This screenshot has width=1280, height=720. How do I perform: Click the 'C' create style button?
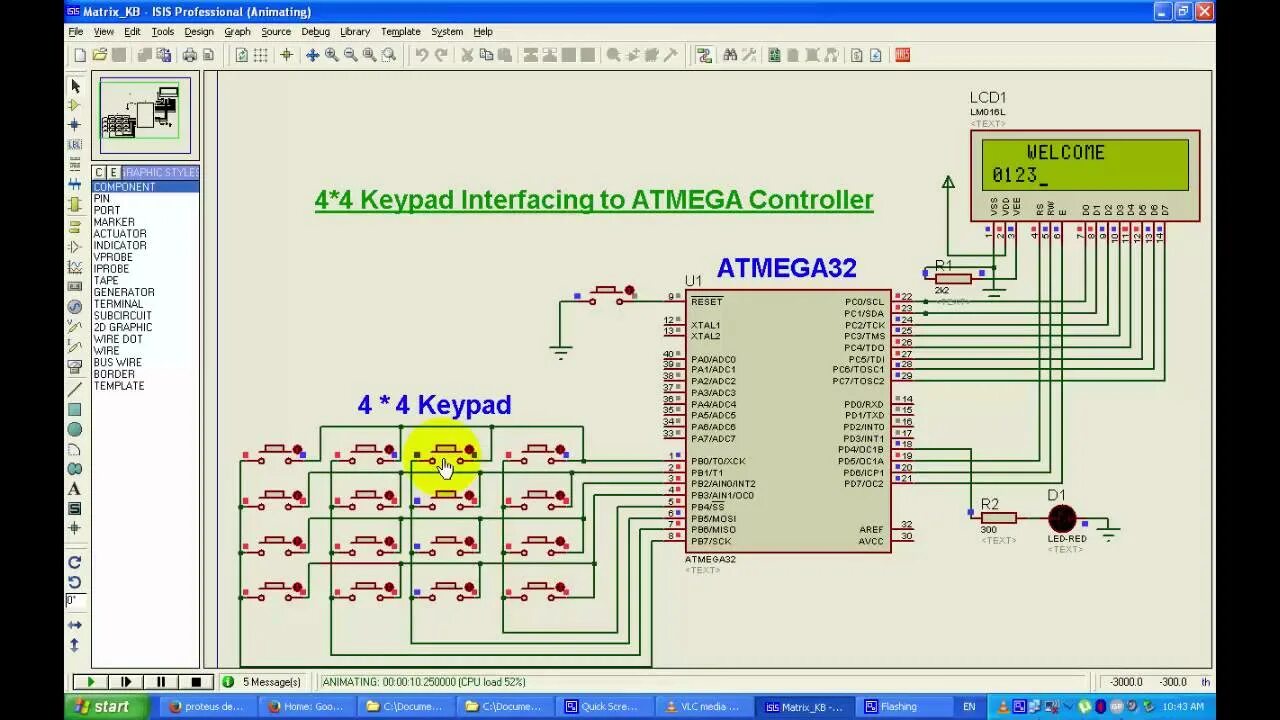point(100,172)
